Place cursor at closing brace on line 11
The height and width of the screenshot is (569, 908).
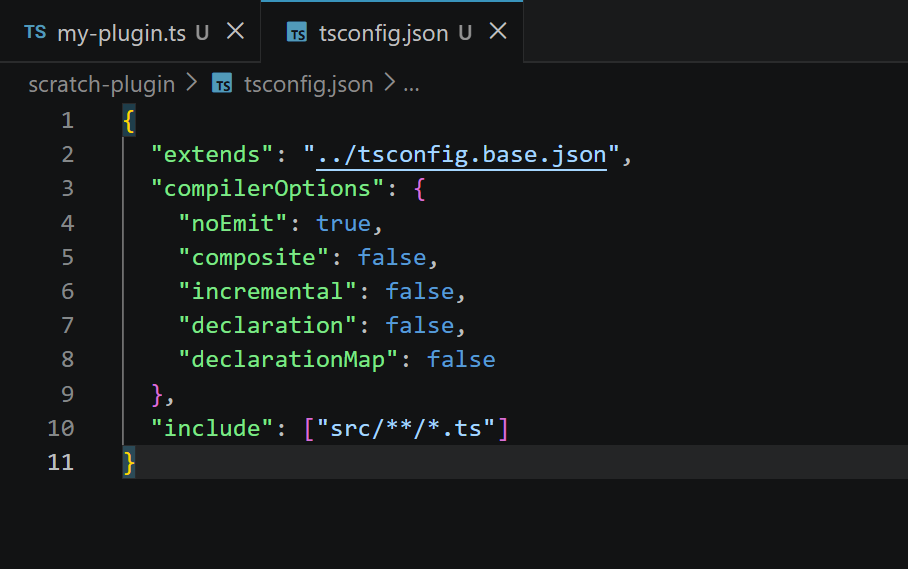tap(129, 463)
